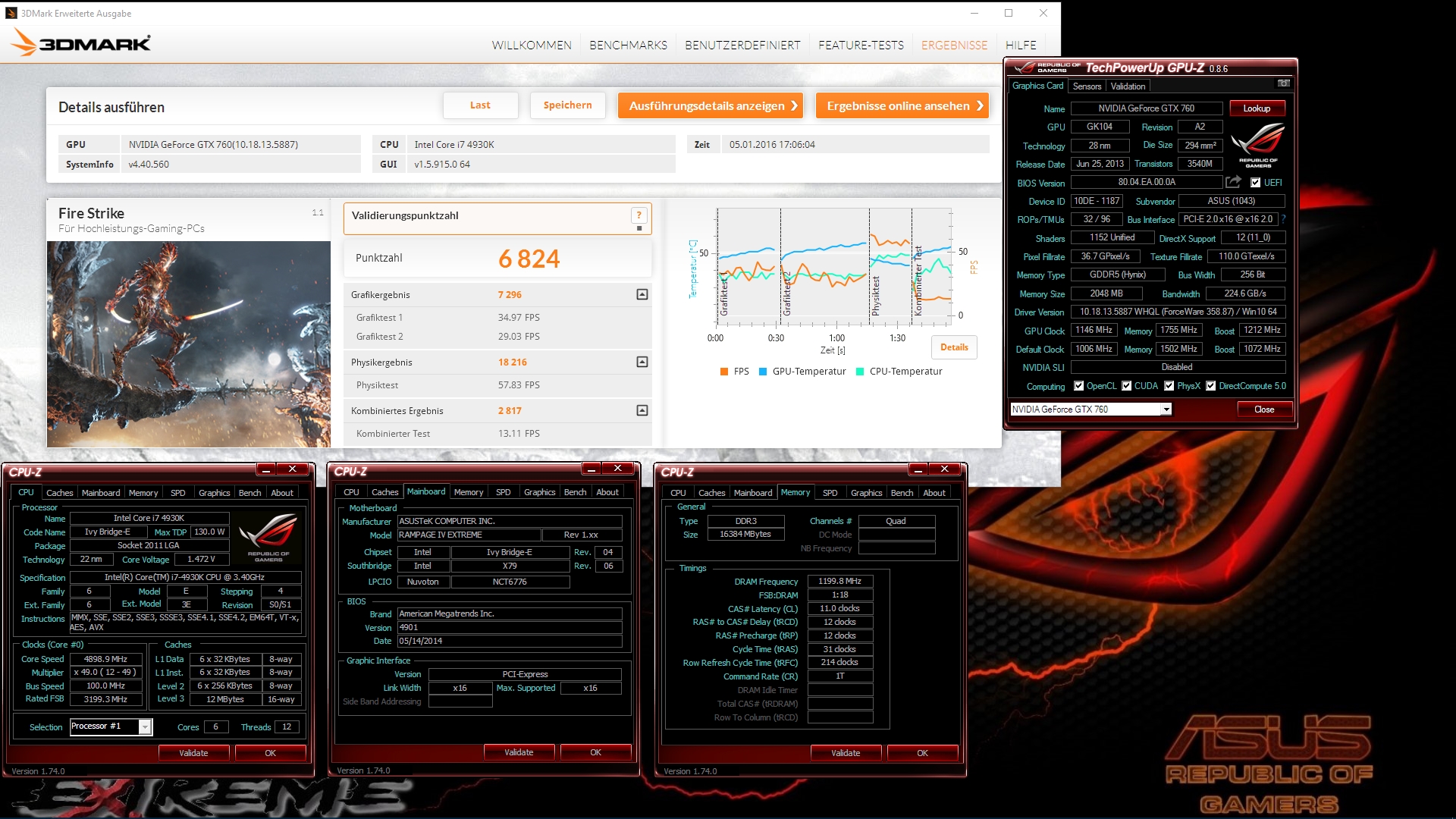Toggle the UEFI checkbox in GPU-Z
The width and height of the screenshot is (1456, 819).
pyautogui.click(x=1255, y=183)
